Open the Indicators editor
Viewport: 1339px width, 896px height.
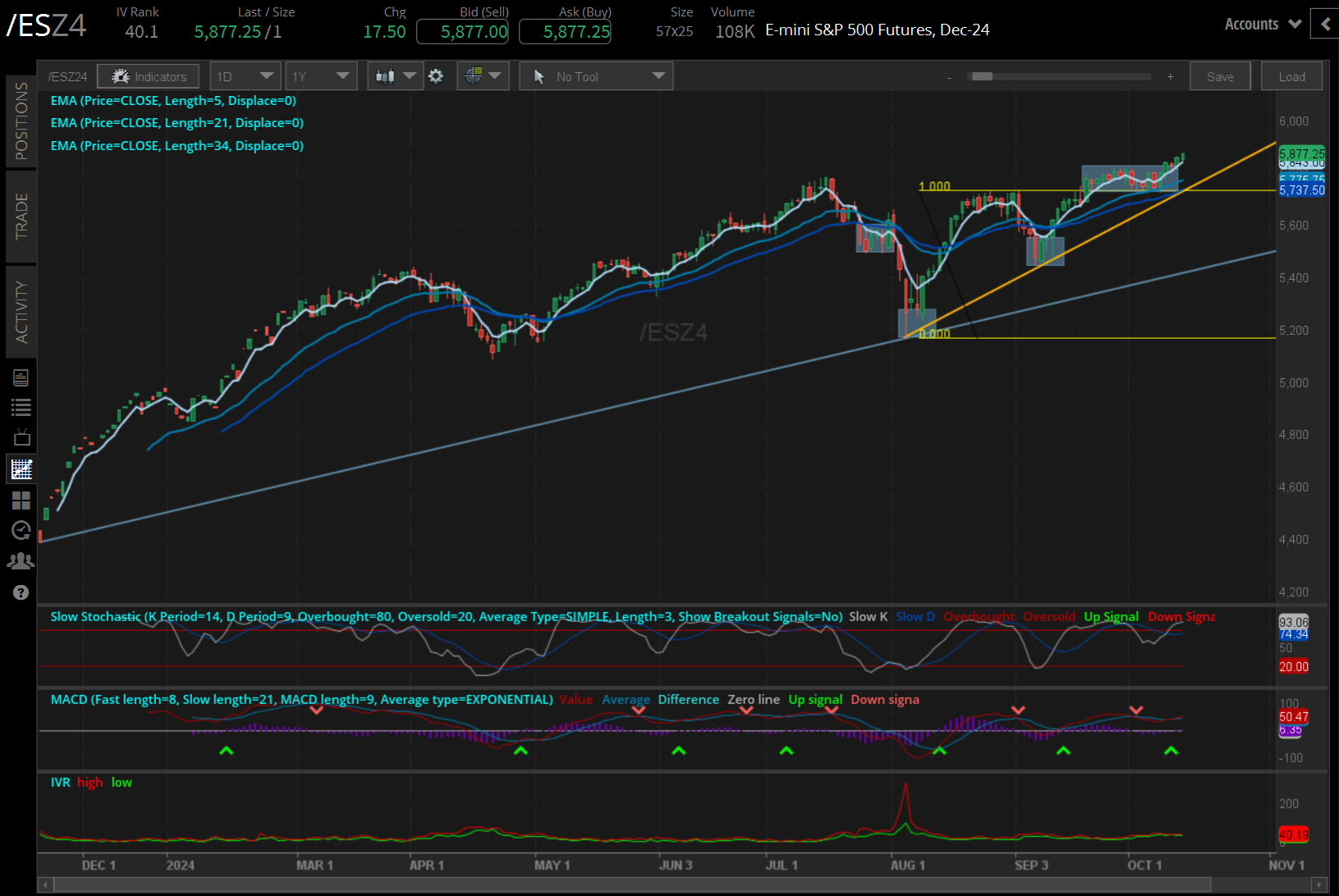(148, 75)
